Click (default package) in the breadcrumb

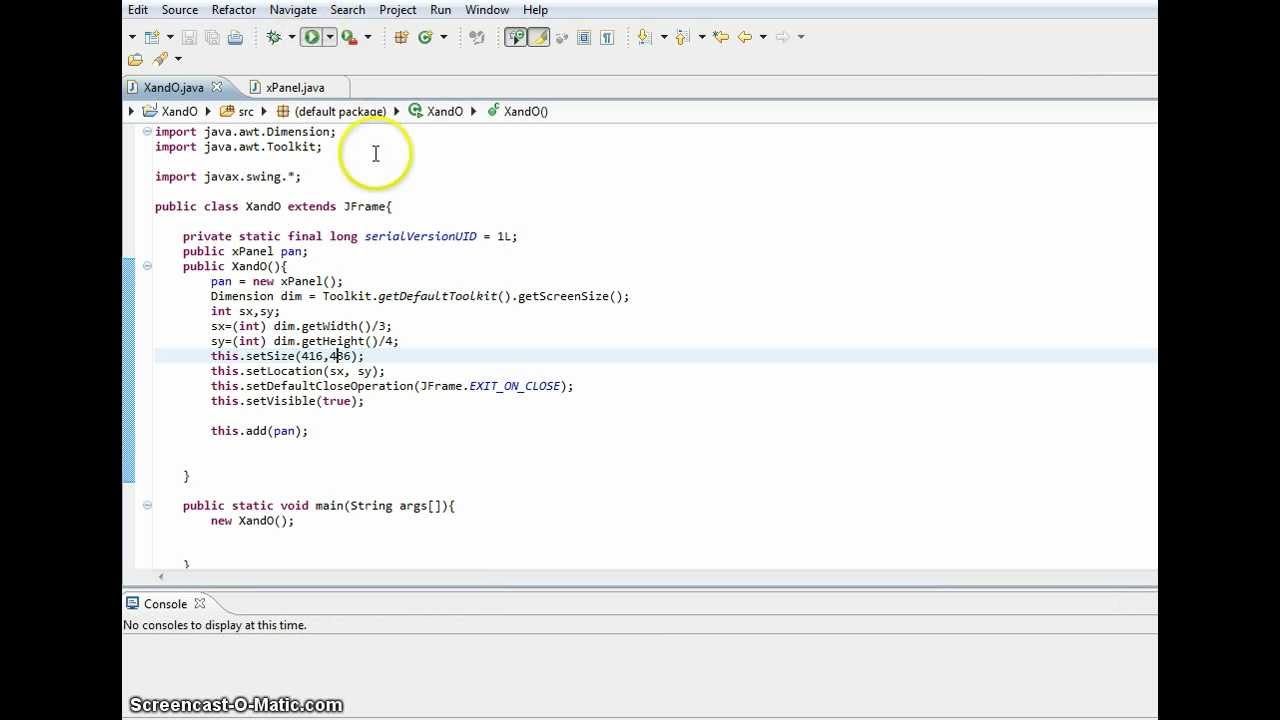pos(339,111)
